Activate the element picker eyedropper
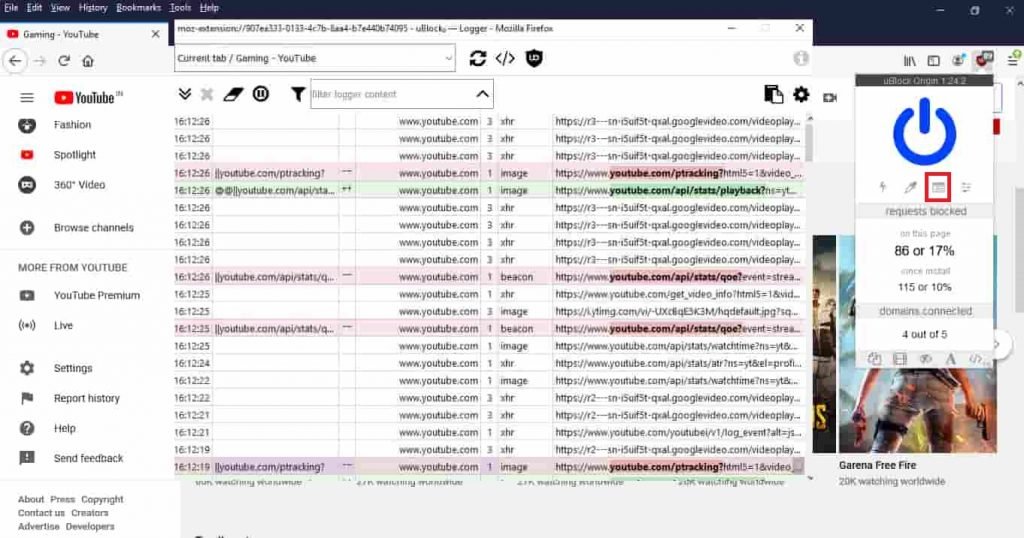The width and height of the screenshot is (1024, 538). [910, 187]
